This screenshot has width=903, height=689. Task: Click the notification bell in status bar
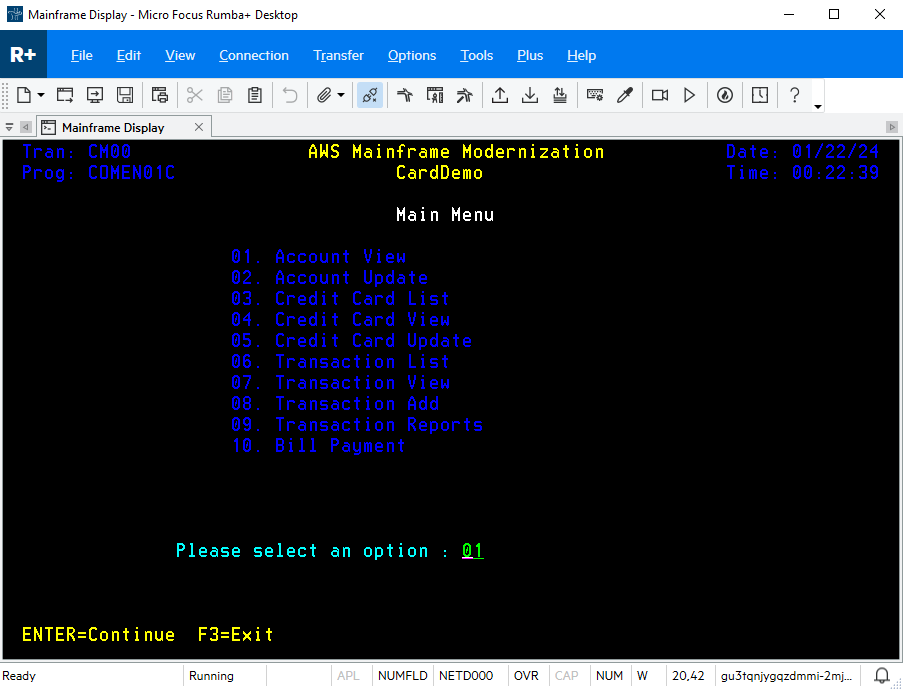(882, 676)
